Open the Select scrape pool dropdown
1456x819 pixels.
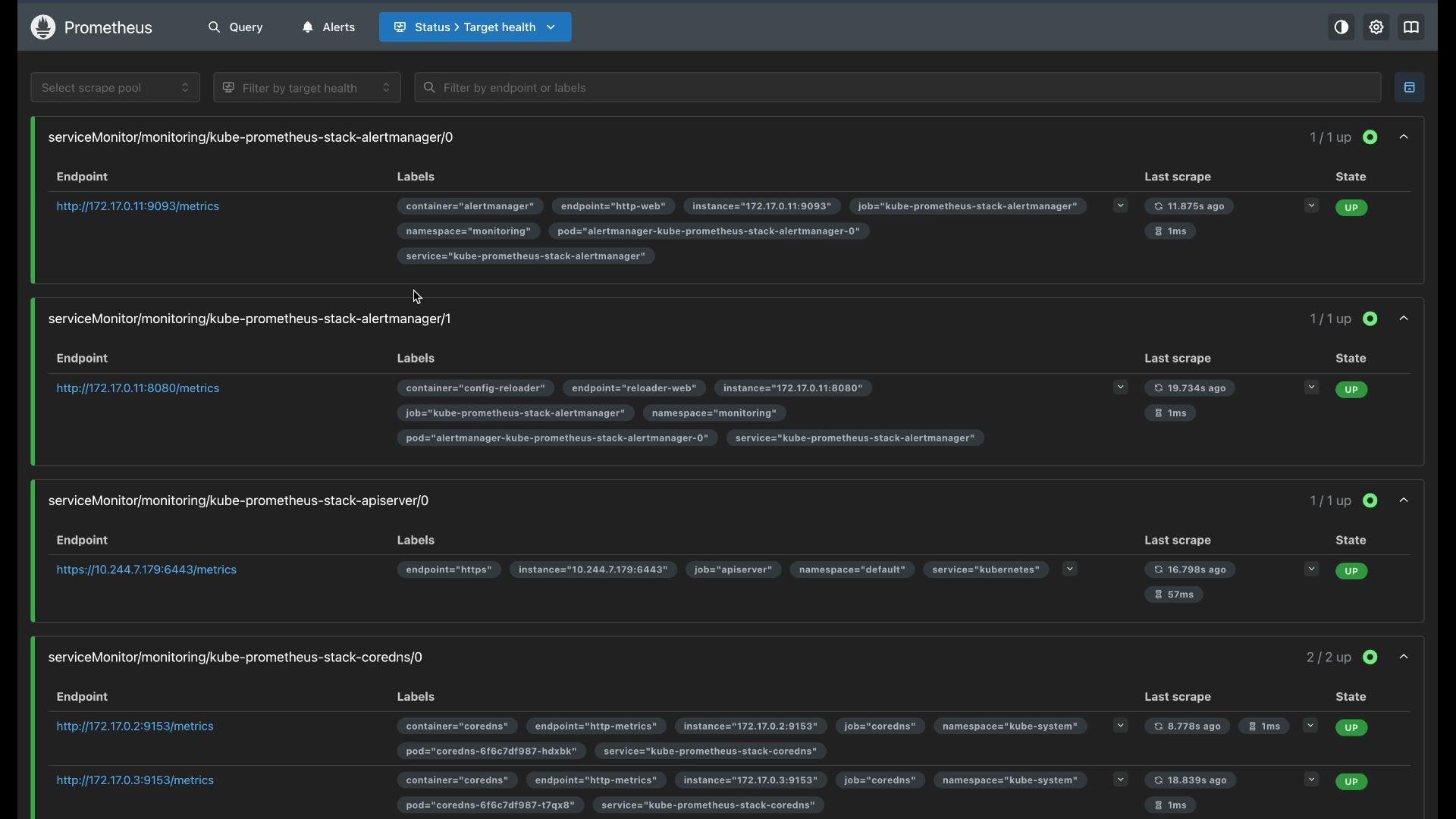(115, 88)
